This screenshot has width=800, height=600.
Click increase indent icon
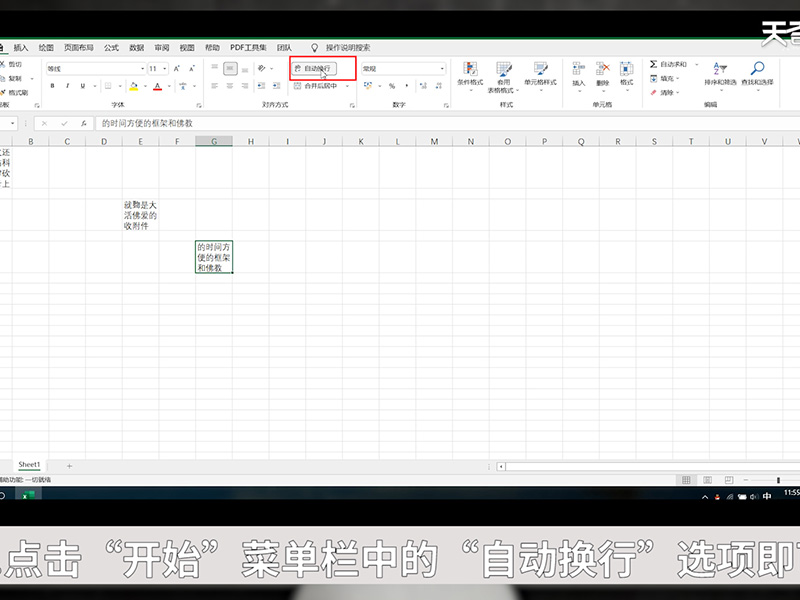coord(277,86)
